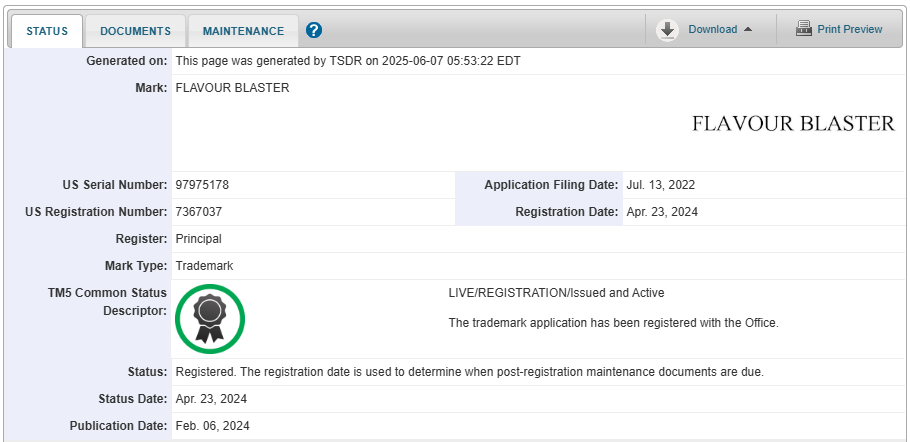Click the US Serial Number label
The image size is (910, 442).
point(115,185)
